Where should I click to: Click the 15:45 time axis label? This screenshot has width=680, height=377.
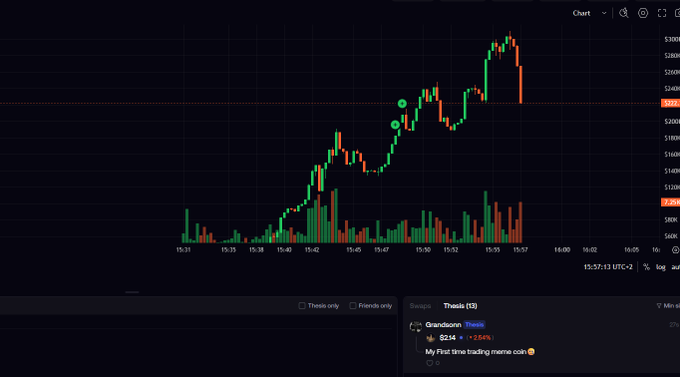click(353, 250)
